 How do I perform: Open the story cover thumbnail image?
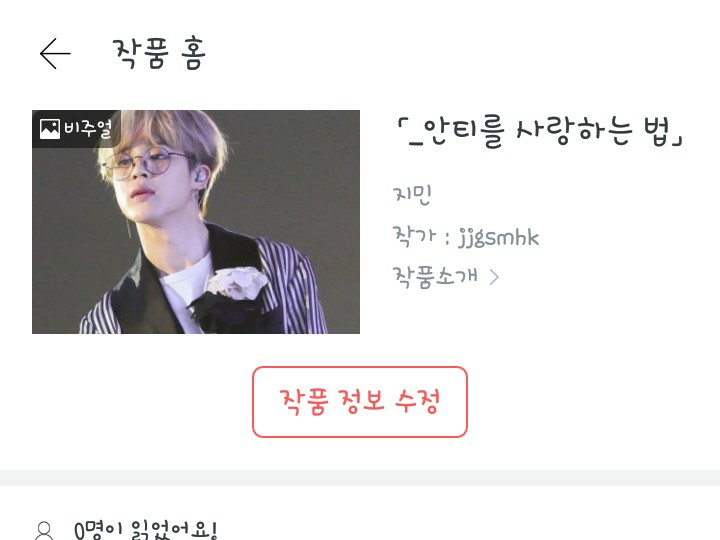click(196, 222)
